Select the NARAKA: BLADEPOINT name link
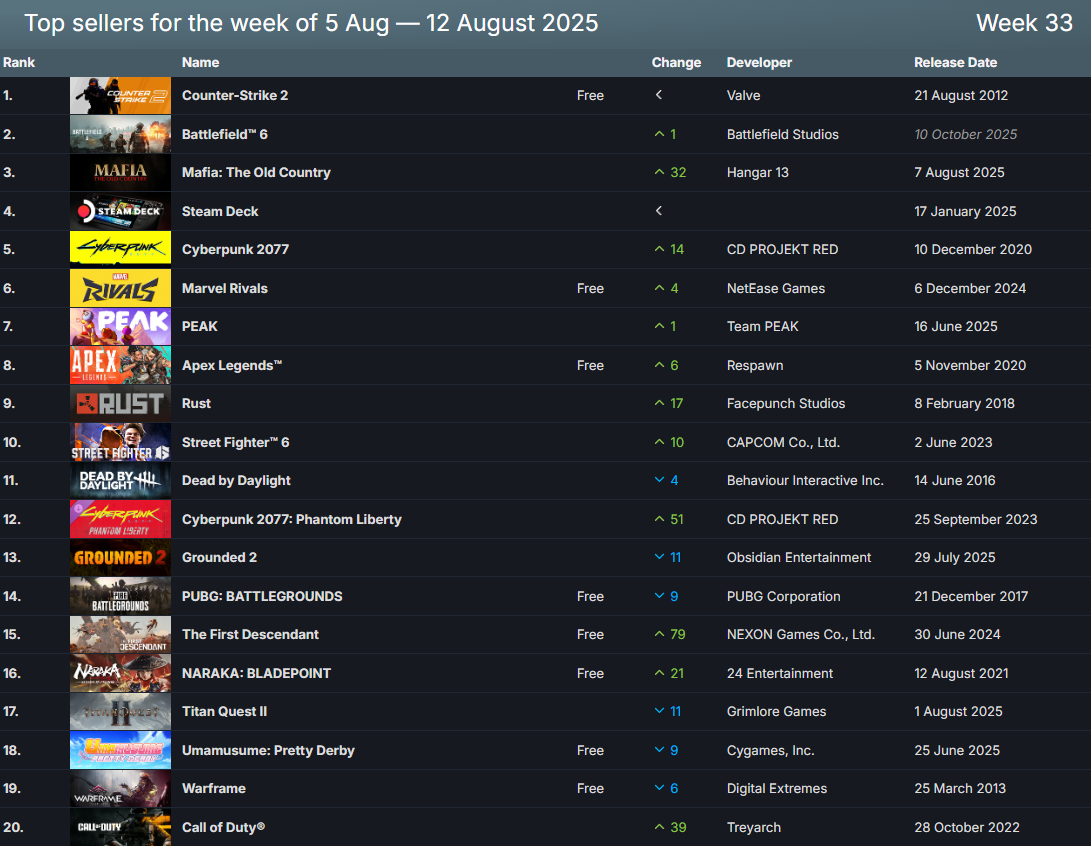1091x846 pixels. tap(256, 673)
